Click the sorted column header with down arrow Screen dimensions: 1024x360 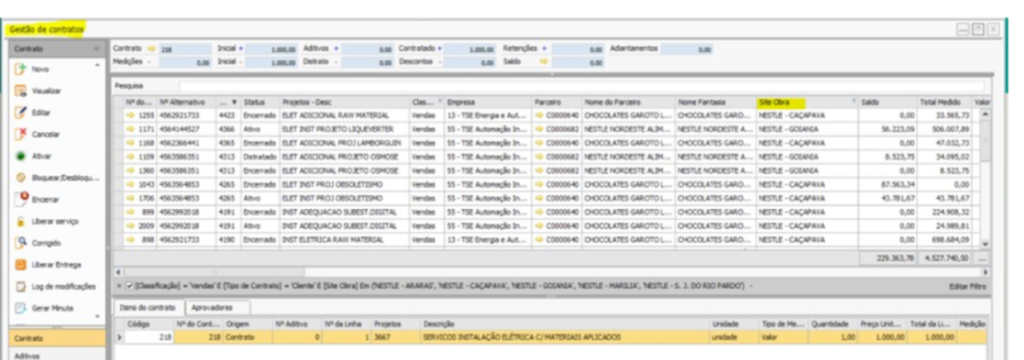pyautogui.click(x=228, y=103)
